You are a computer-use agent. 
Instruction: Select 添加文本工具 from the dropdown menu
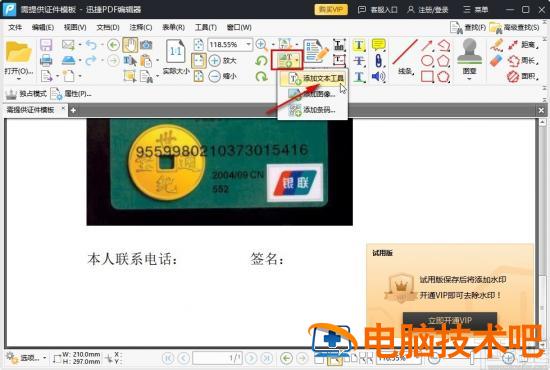[x=313, y=79]
